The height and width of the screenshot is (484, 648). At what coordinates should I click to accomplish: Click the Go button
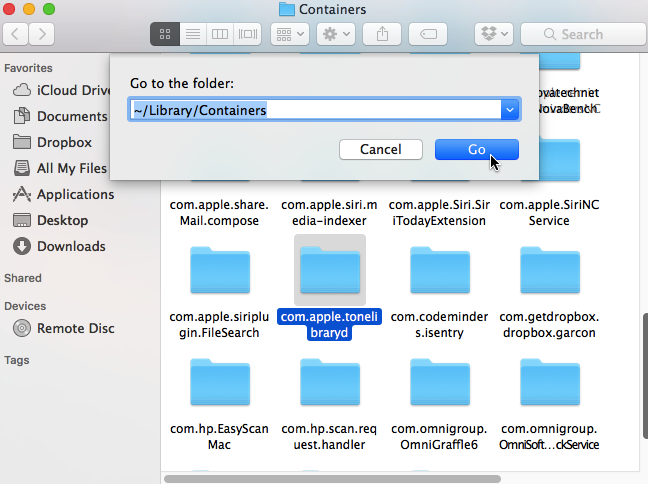[476, 149]
